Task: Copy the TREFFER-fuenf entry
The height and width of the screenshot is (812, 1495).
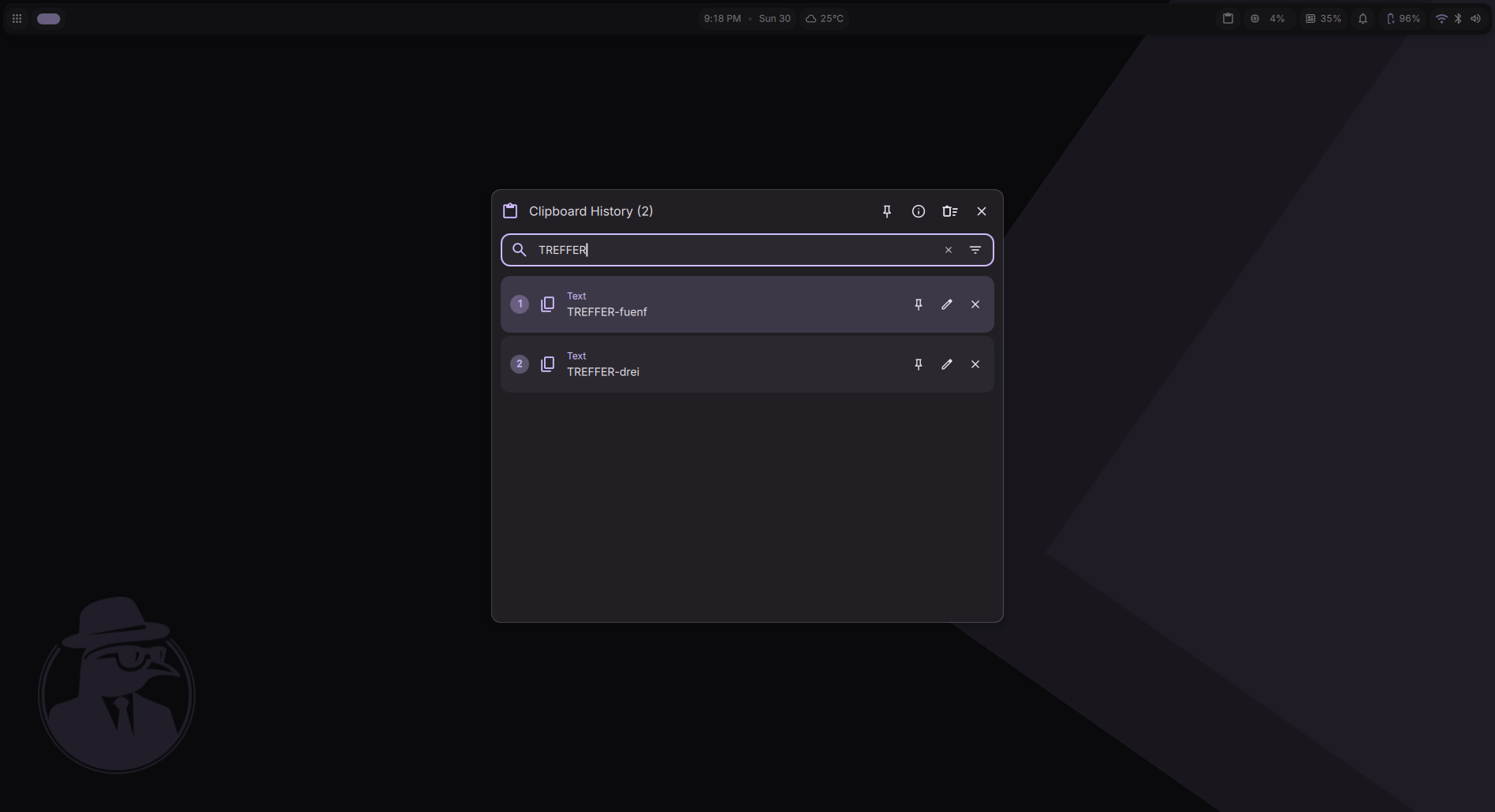Action: pyautogui.click(x=547, y=304)
